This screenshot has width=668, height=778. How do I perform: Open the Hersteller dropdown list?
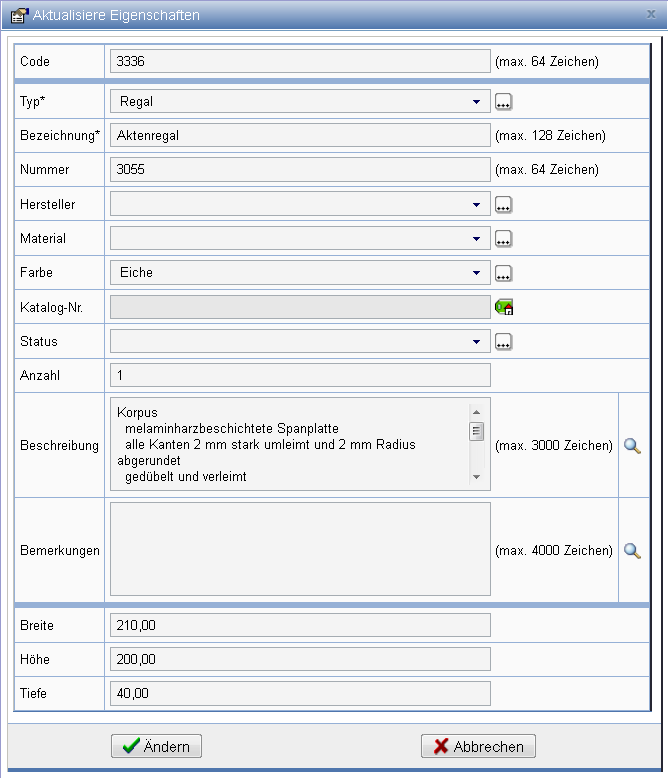coord(476,204)
